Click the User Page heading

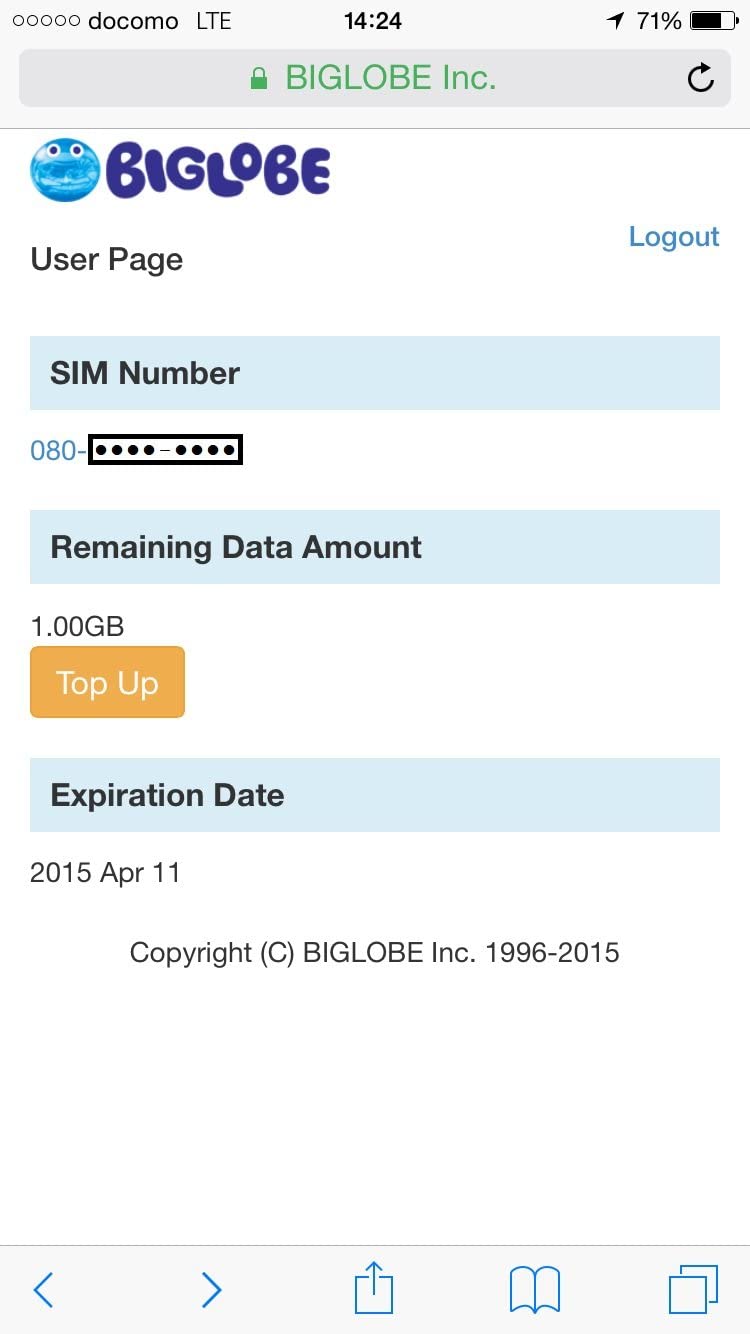pyautogui.click(x=107, y=260)
